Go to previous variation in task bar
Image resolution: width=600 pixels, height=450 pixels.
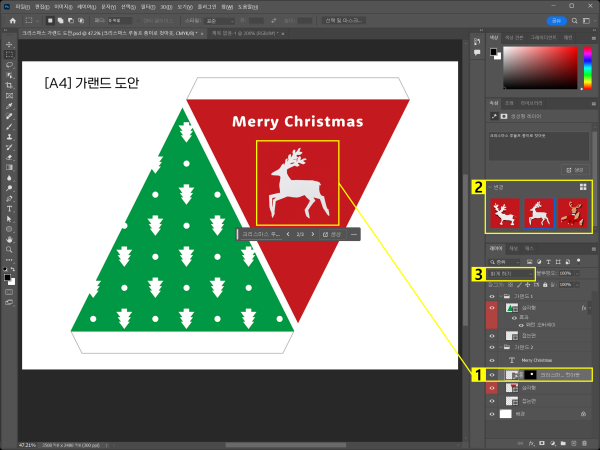(x=288, y=234)
